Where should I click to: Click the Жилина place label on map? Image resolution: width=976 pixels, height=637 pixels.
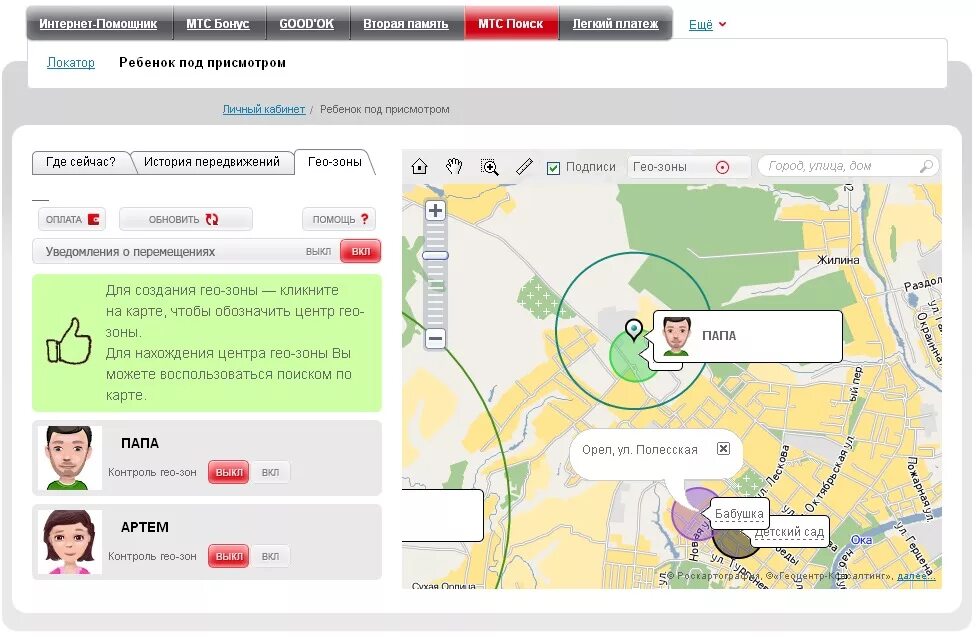[838, 260]
